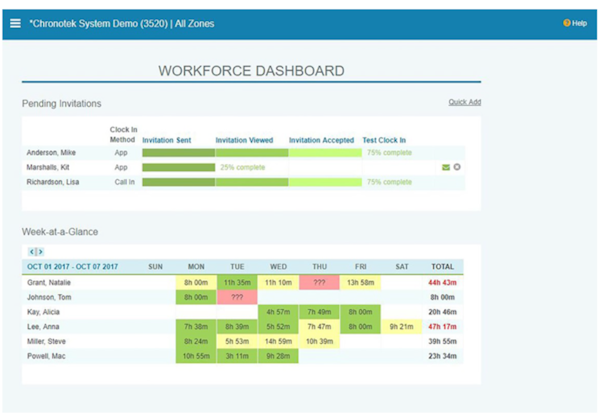
Task: Click Lee, Anna 8h 39m cell
Action: [237, 327]
